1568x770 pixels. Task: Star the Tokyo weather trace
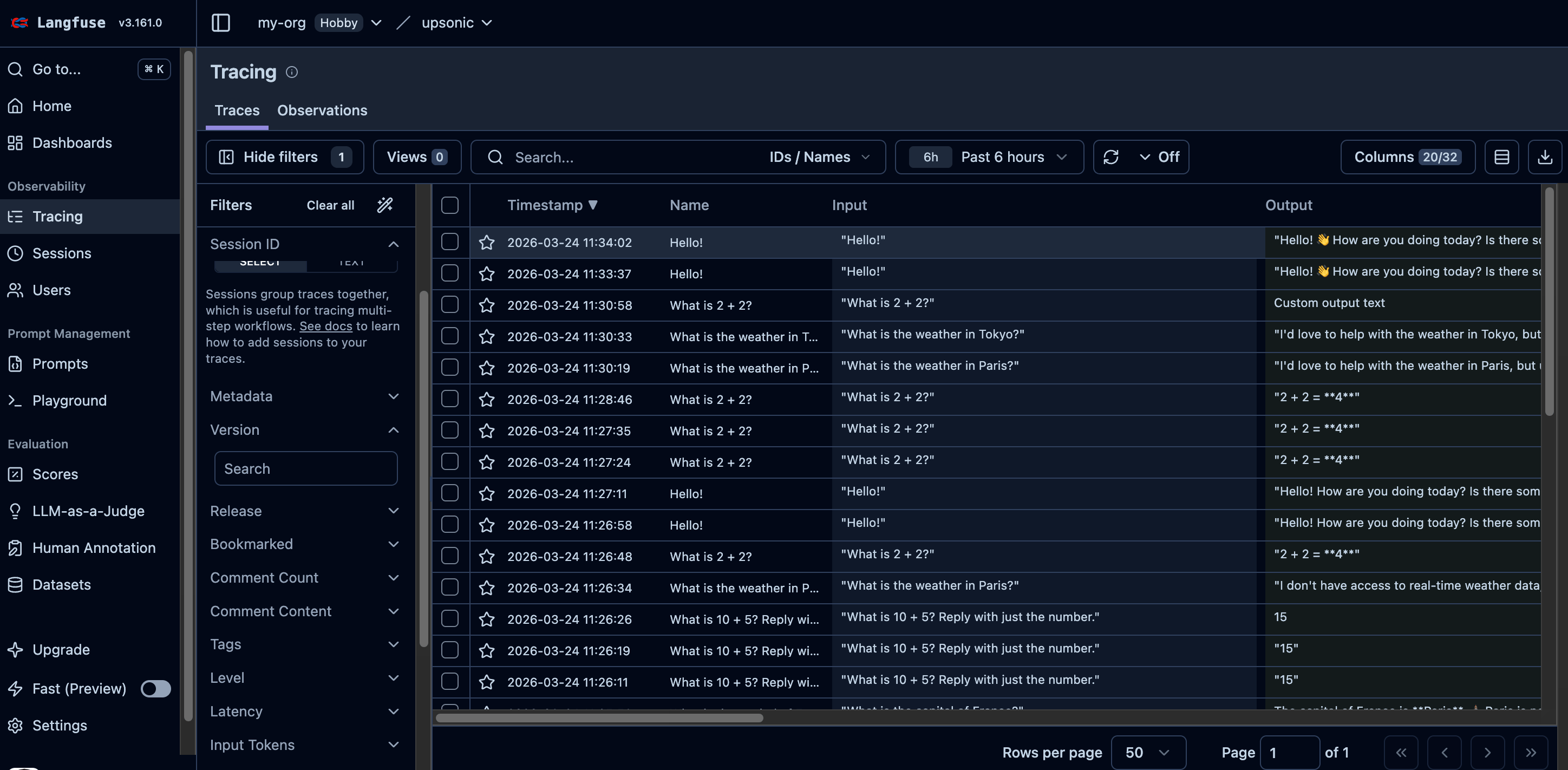coord(486,337)
